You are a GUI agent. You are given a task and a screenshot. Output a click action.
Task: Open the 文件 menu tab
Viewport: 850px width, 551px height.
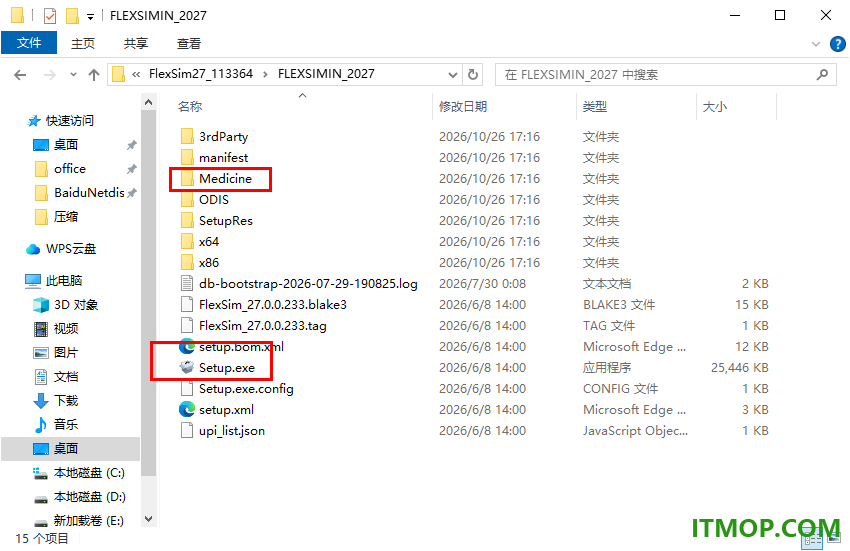point(29,43)
